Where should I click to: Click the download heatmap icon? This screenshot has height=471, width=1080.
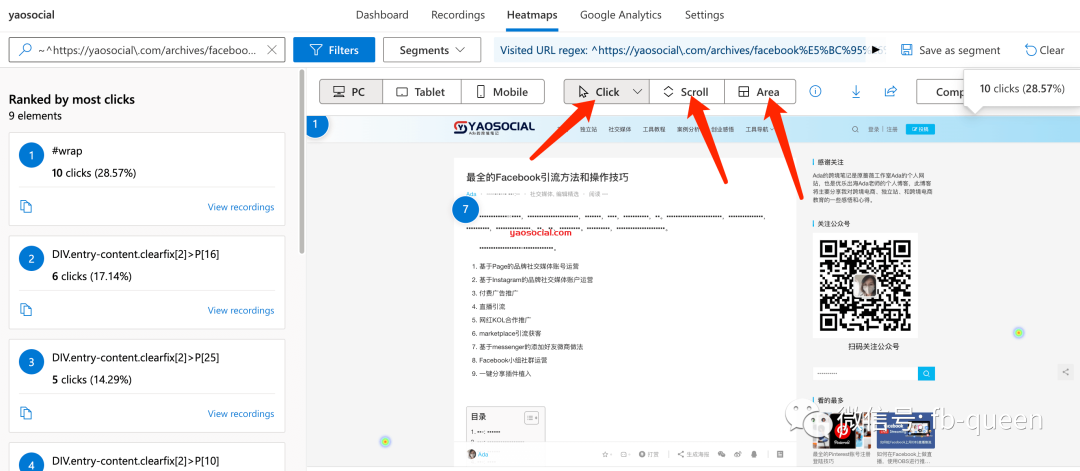pos(856,91)
